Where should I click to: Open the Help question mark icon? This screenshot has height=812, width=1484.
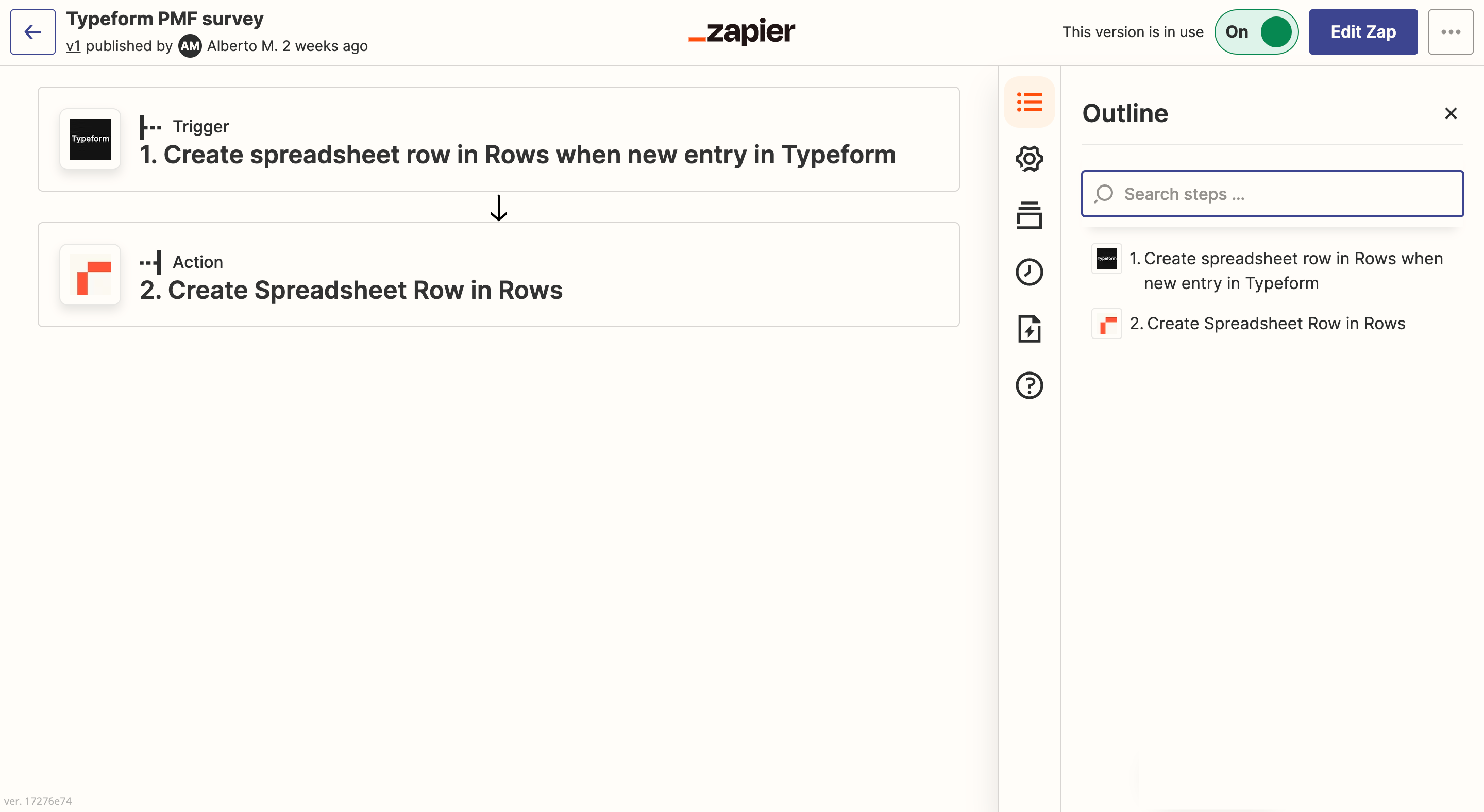coord(1029,385)
